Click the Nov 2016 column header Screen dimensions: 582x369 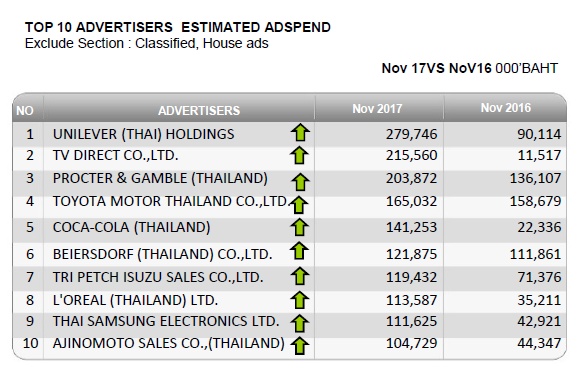tap(506, 108)
